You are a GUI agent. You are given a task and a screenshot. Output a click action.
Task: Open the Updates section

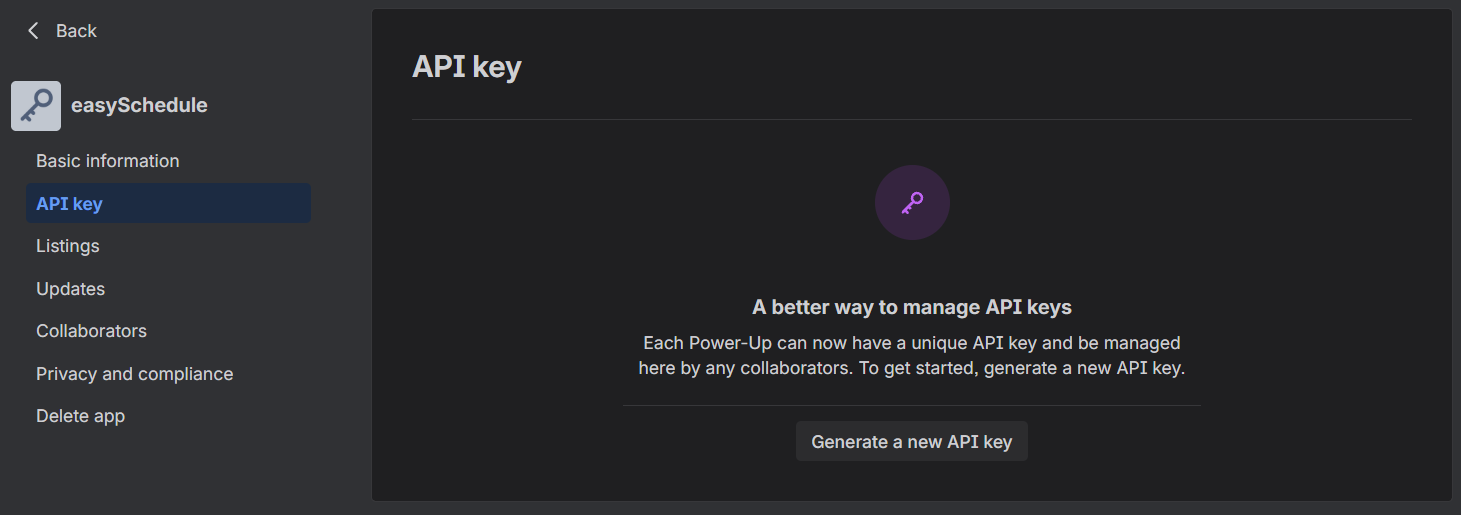click(70, 289)
